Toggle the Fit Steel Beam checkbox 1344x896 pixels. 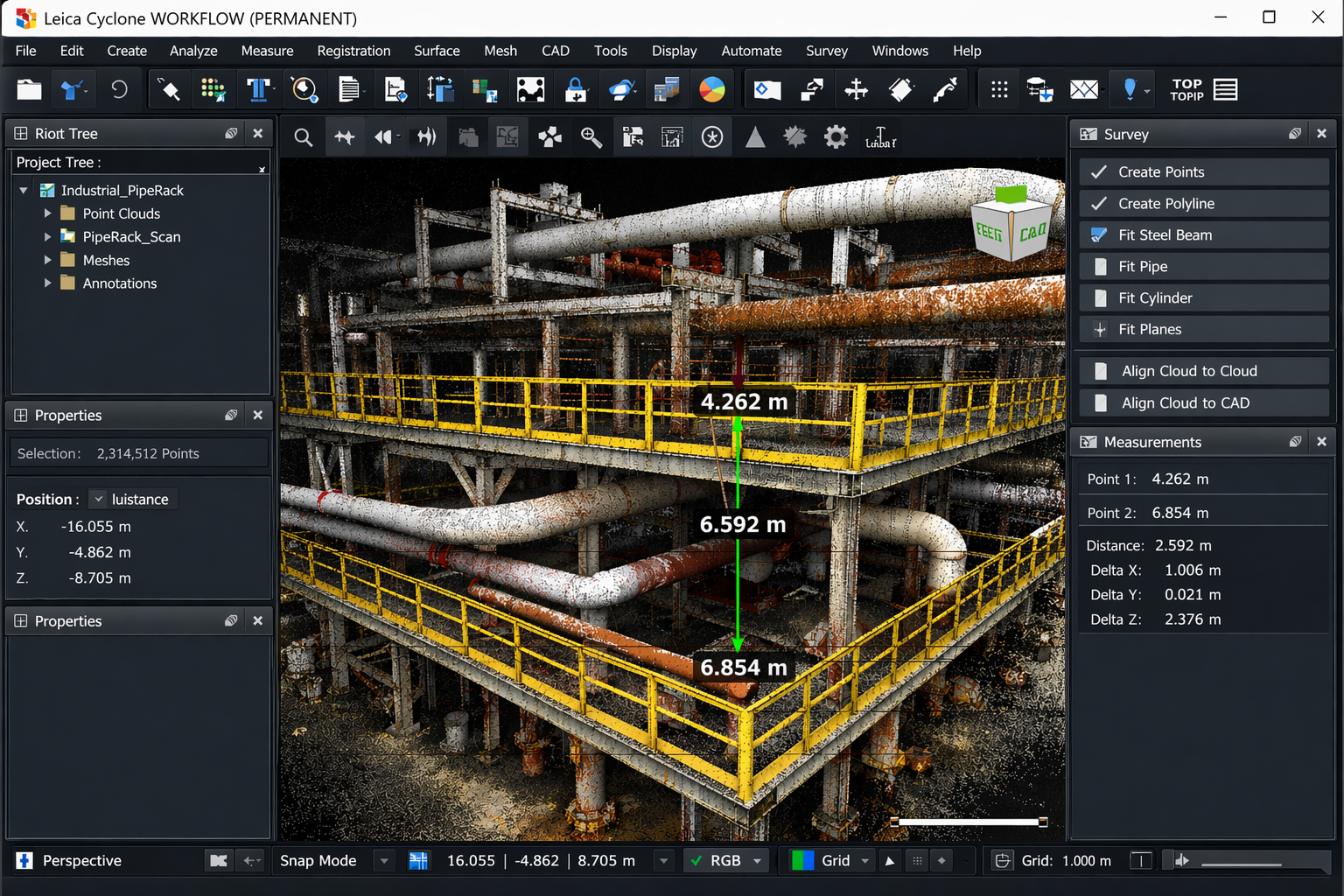coord(1100,235)
